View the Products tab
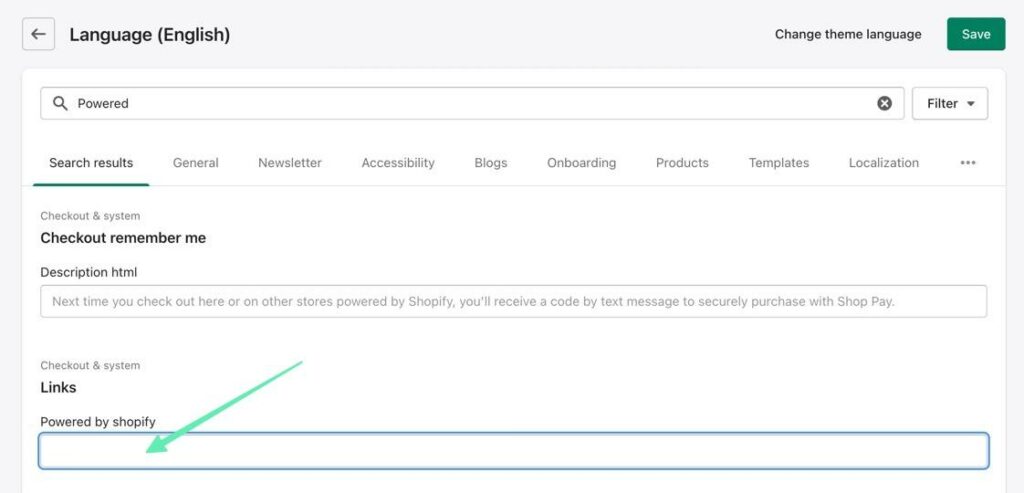 click(682, 163)
